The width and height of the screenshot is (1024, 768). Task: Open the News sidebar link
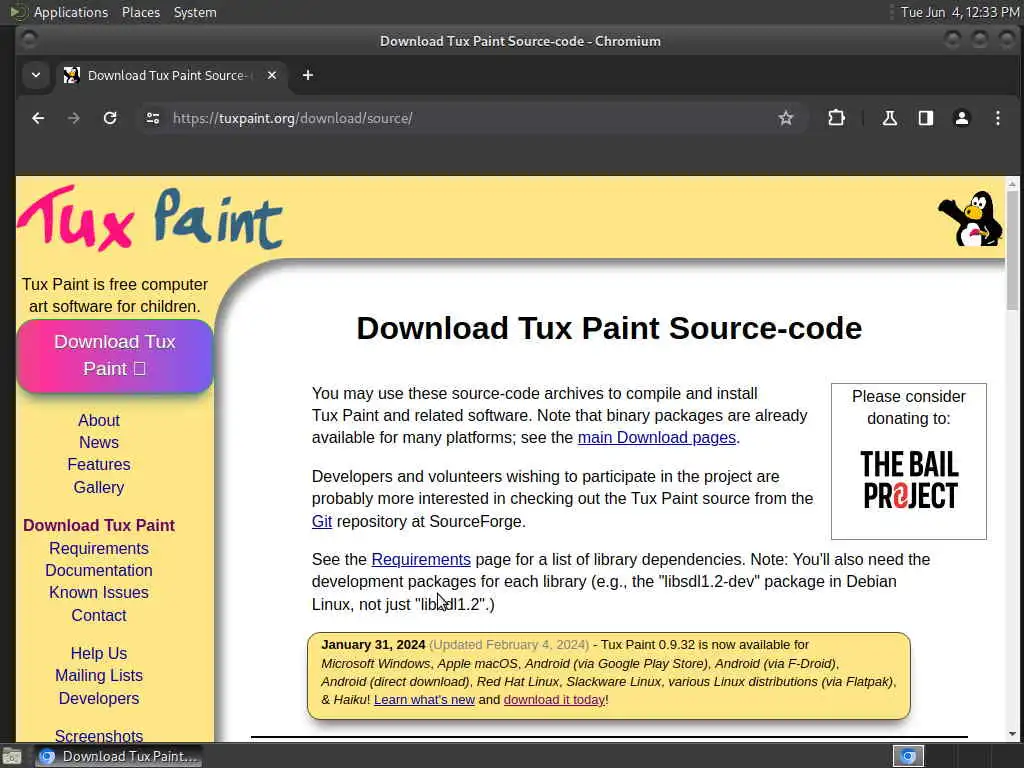[99, 443]
